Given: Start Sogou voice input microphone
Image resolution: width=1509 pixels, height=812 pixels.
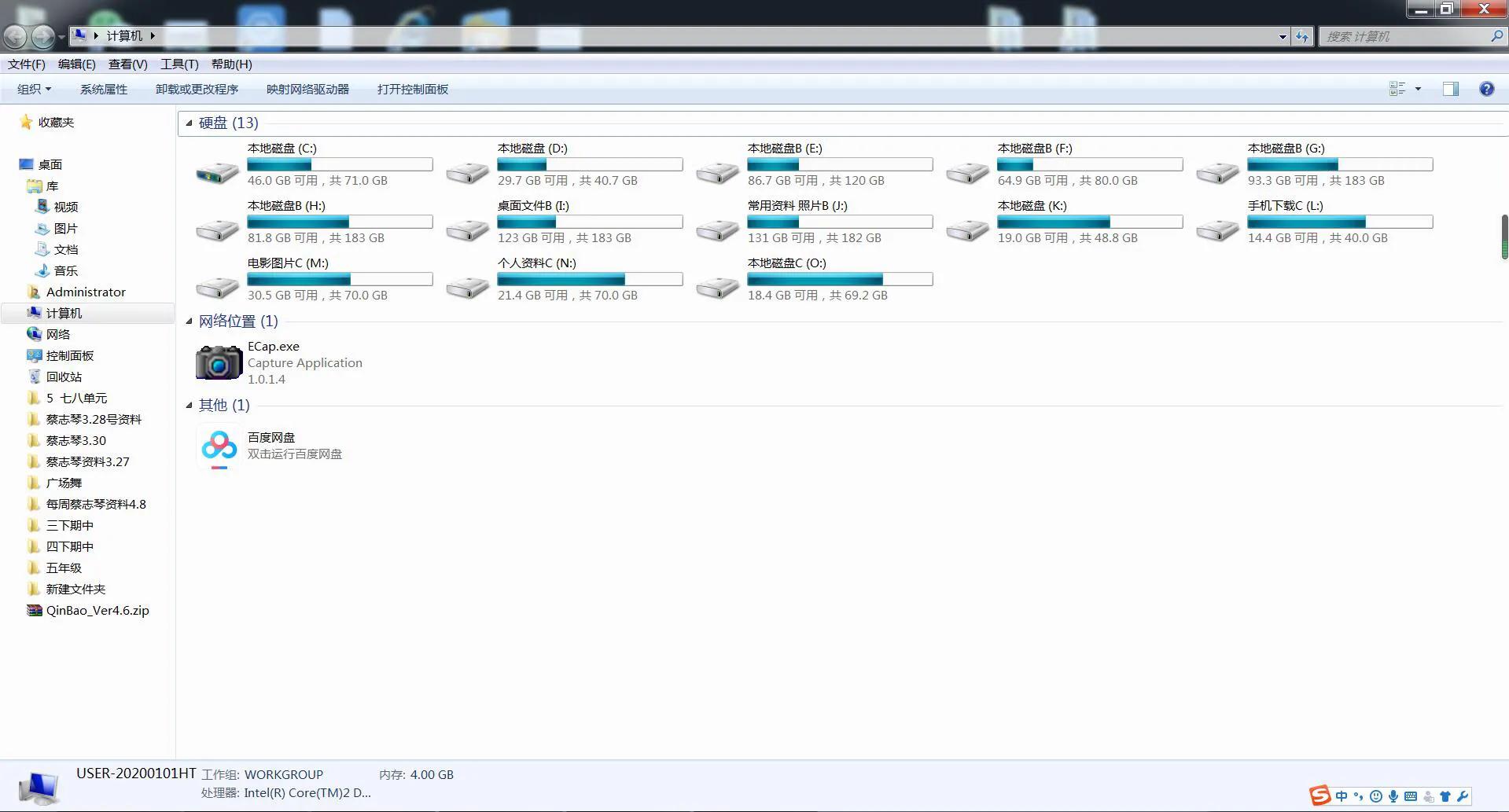Looking at the screenshot, I should point(1393,796).
